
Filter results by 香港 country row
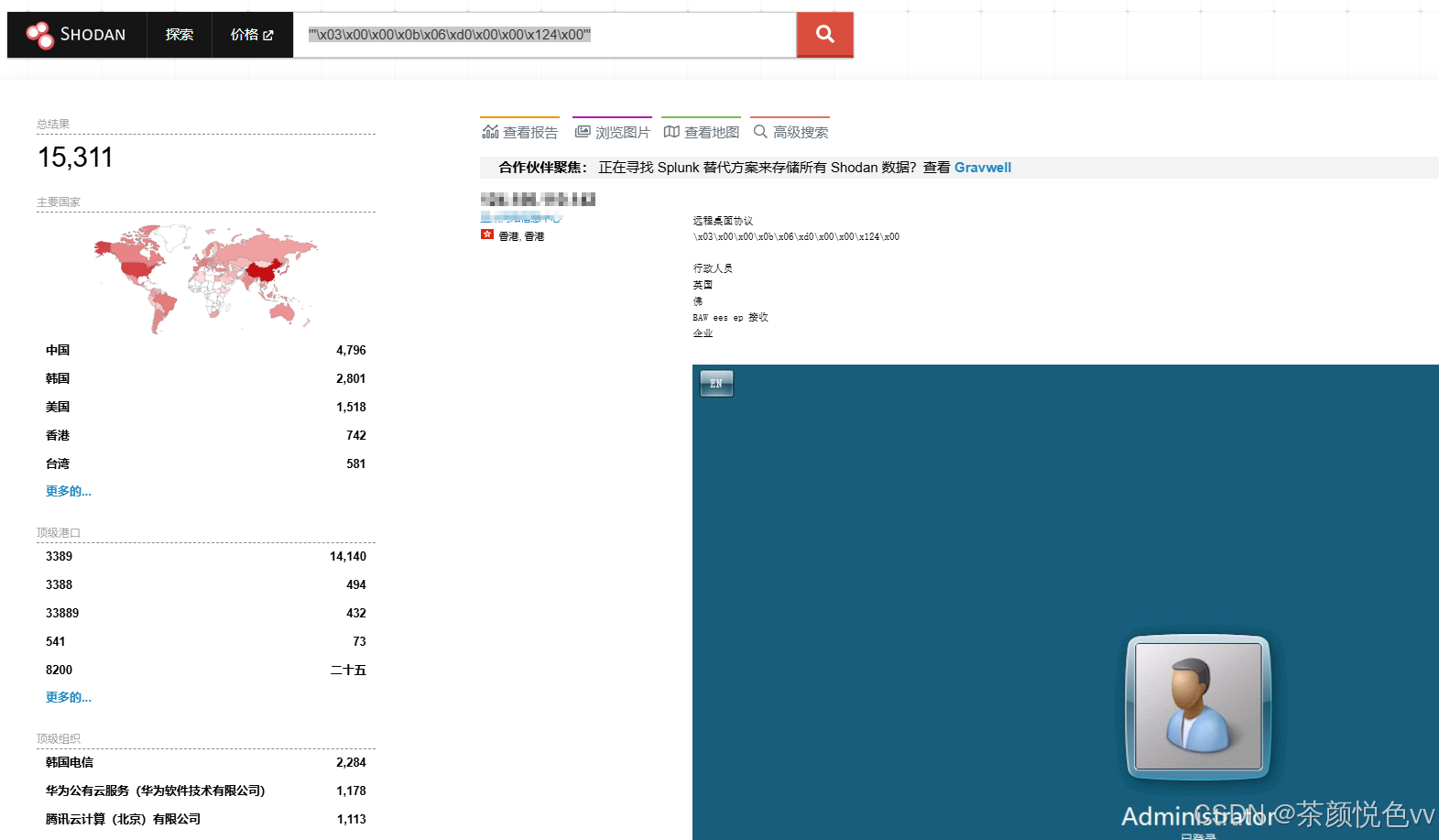tap(206, 435)
